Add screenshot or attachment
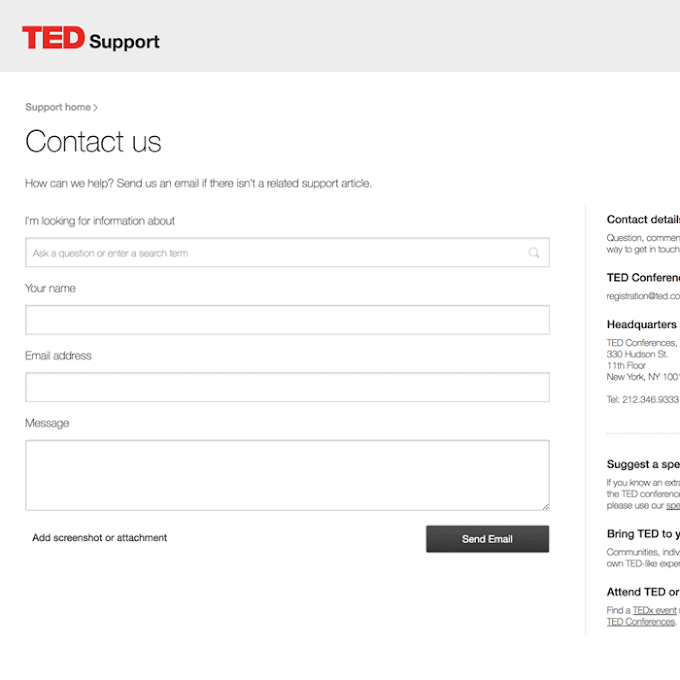 click(99, 538)
